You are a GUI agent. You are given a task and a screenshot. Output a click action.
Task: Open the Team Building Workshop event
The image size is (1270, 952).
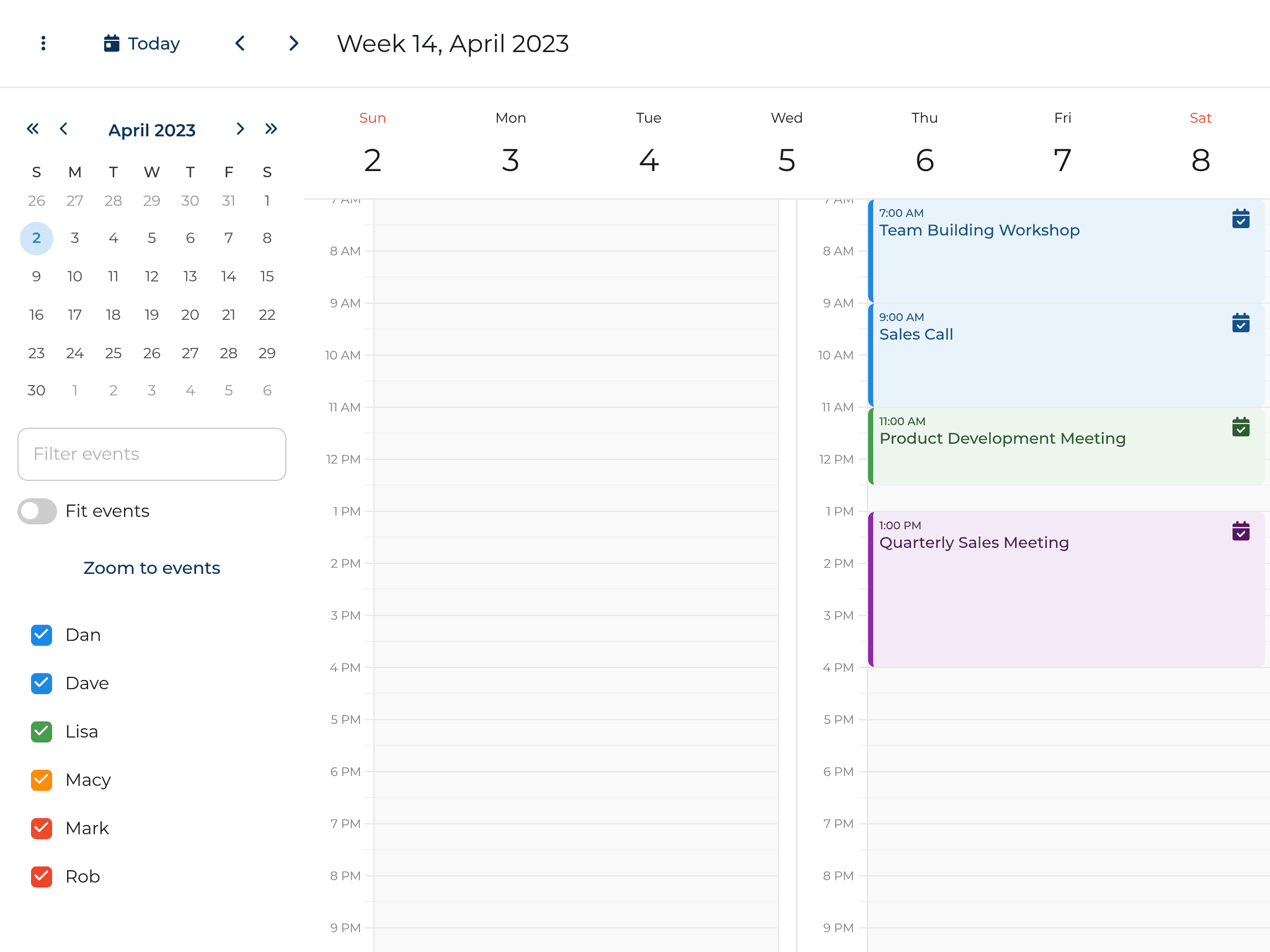[x=1067, y=251]
